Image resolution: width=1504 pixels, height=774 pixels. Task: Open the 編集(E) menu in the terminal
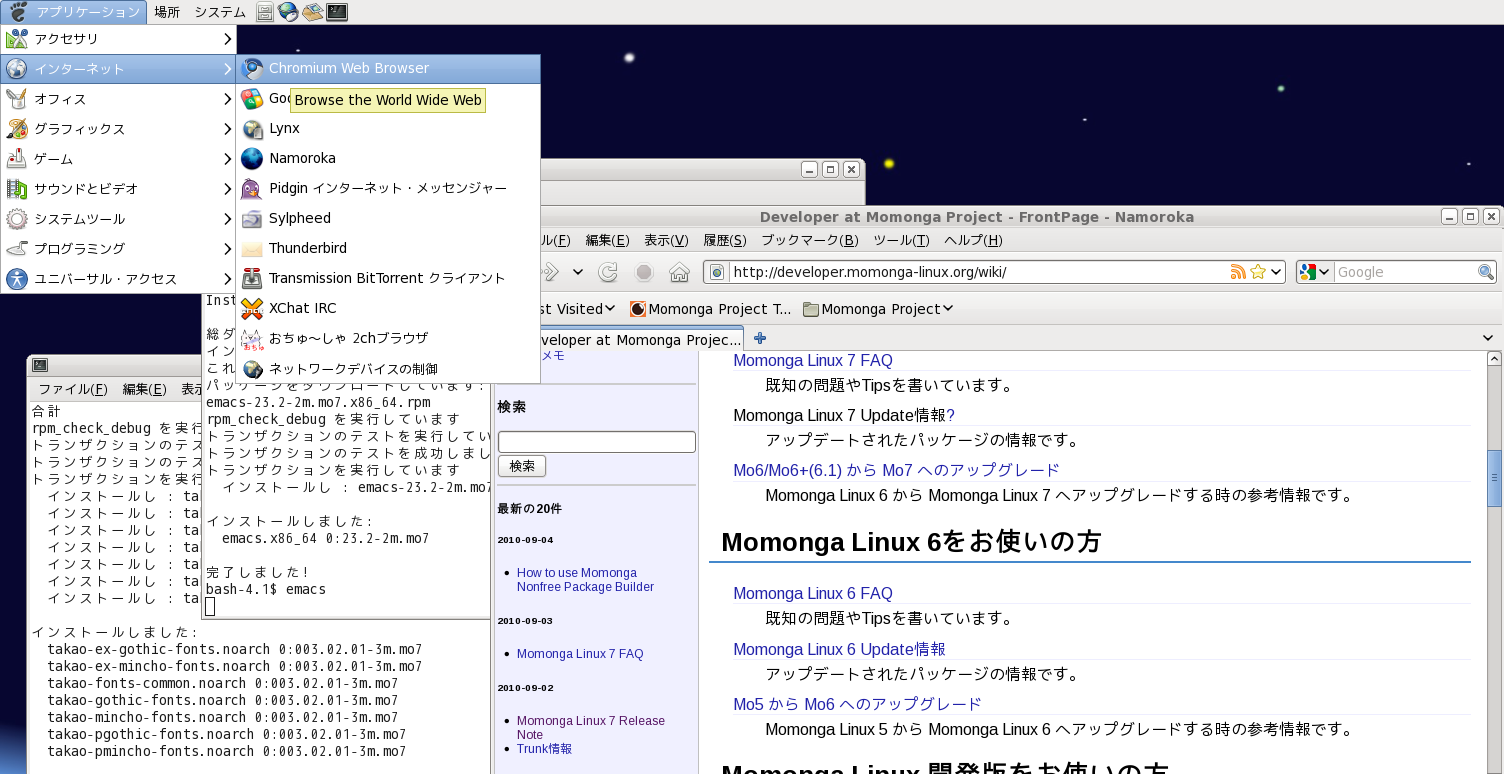144,389
